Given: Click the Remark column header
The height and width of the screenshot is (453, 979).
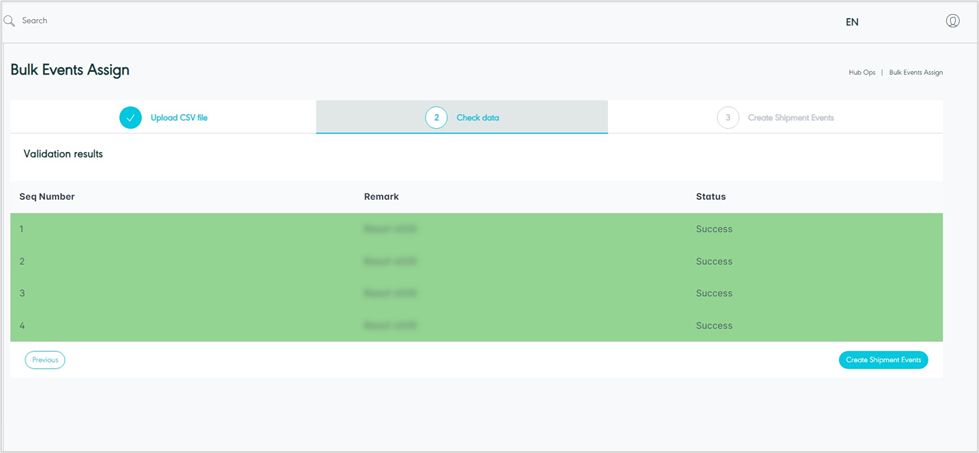Looking at the screenshot, I should click(x=381, y=197).
